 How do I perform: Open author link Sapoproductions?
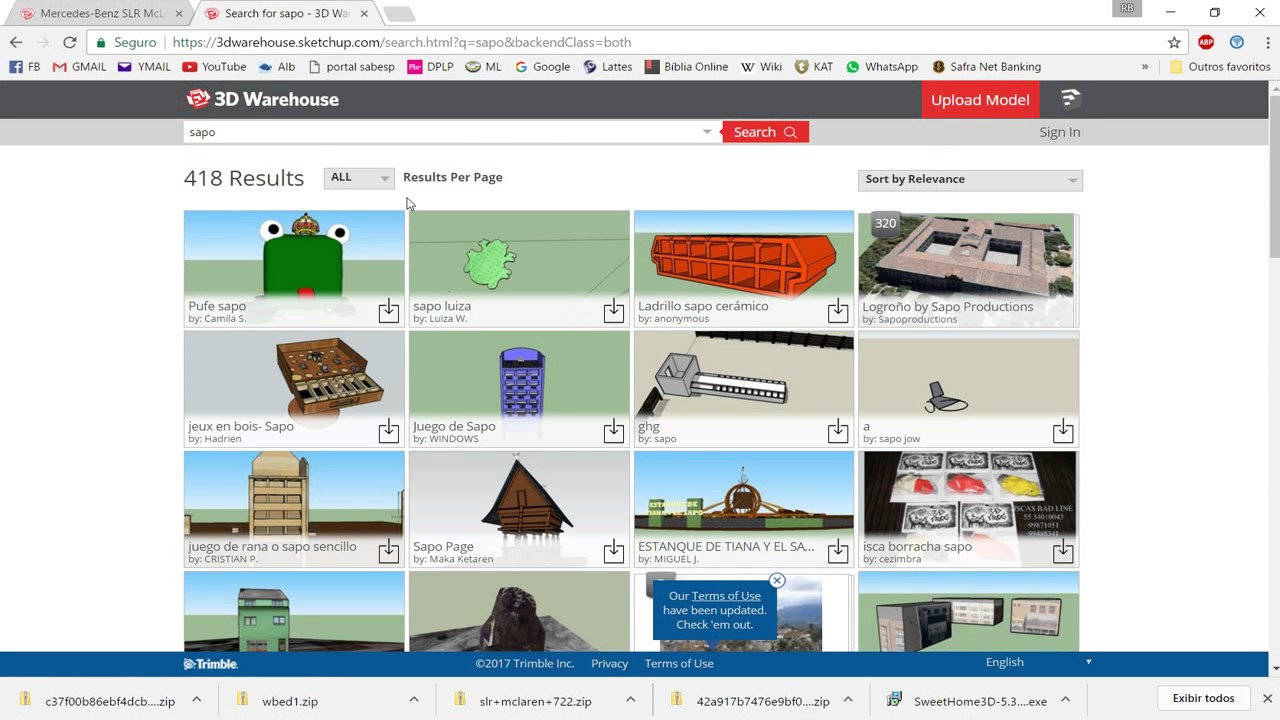917,319
